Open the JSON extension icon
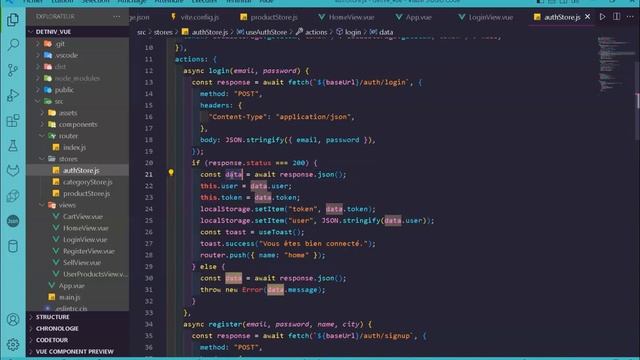Viewport: 640px width, 360px height. [13, 221]
